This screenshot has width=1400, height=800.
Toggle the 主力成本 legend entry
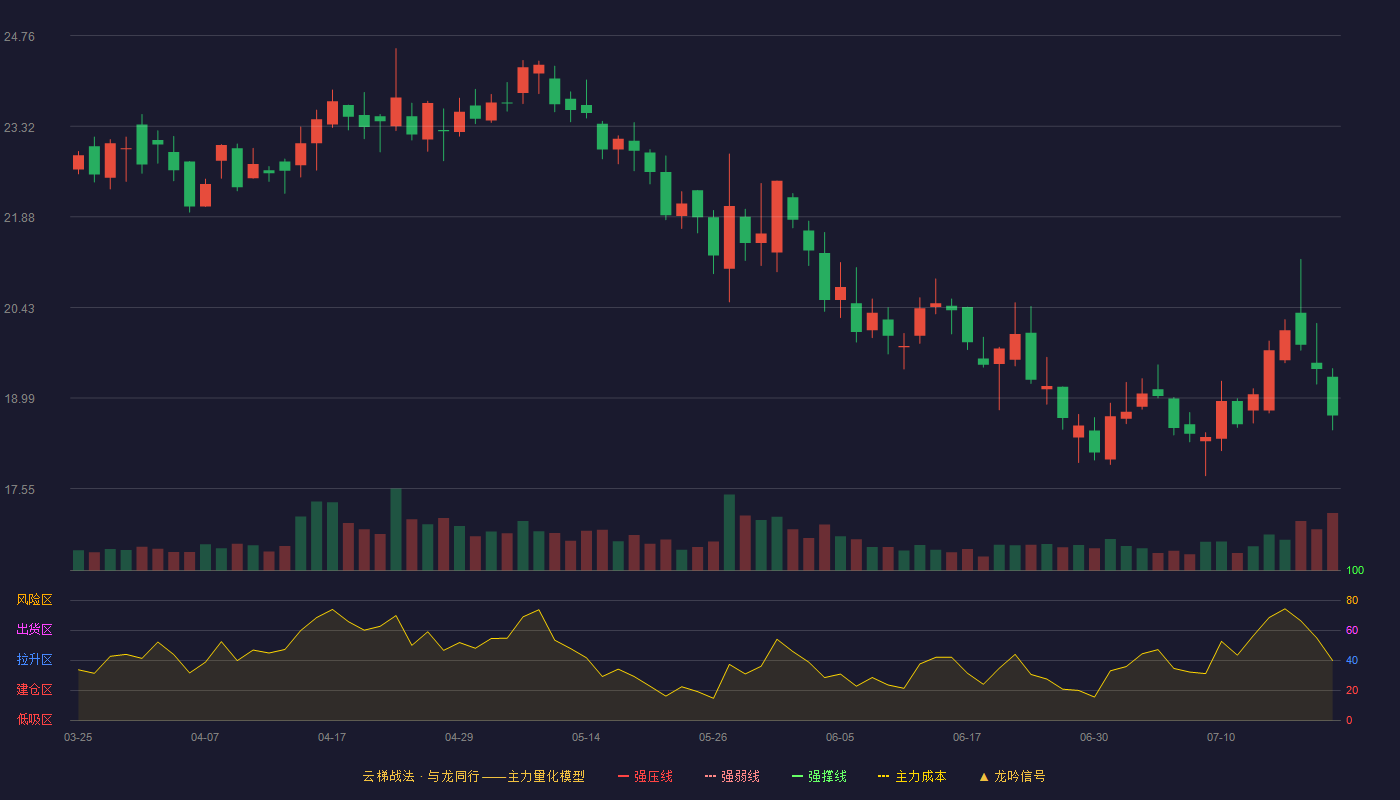911,776
